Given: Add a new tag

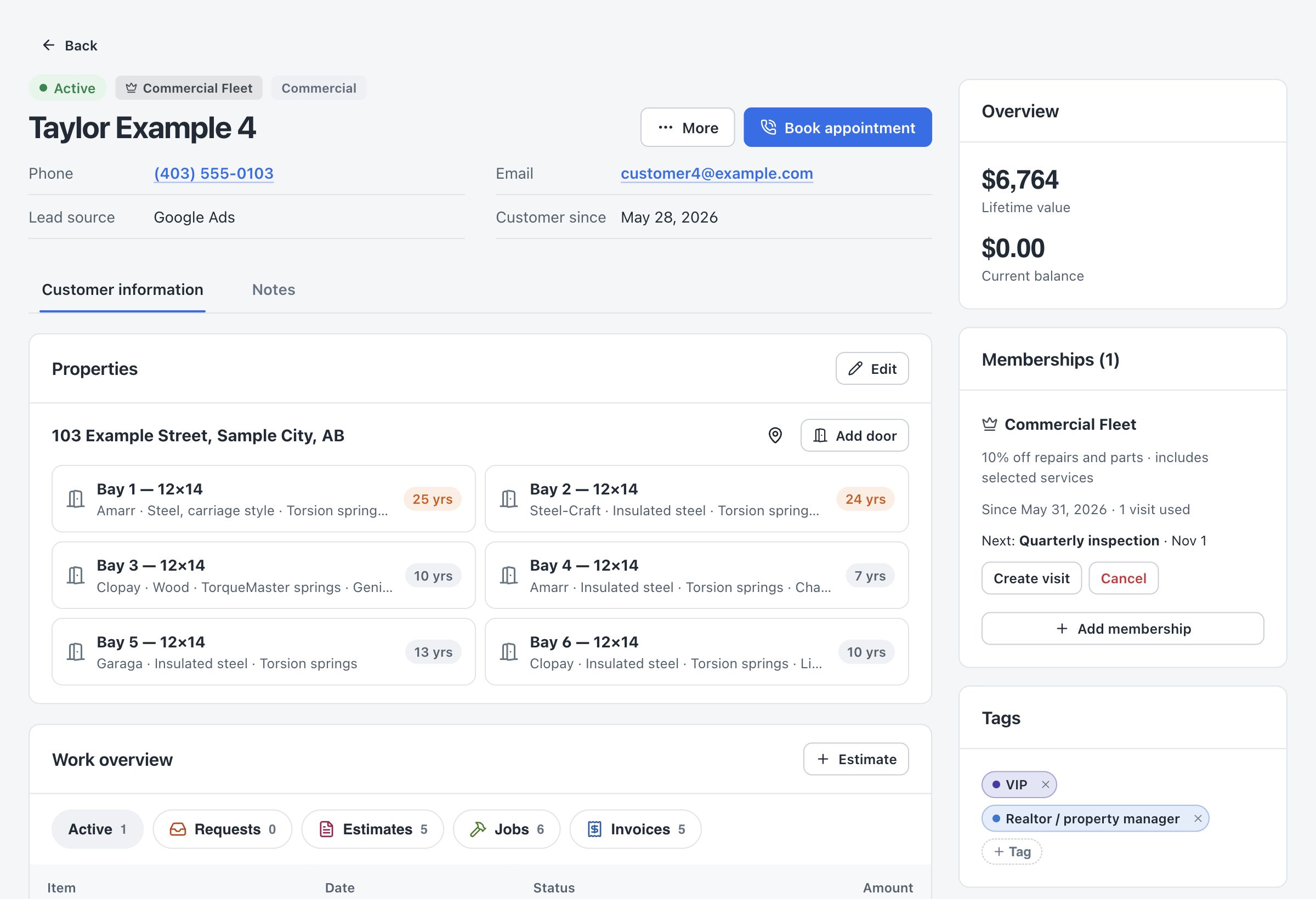Looking at the screenshot, I should coord(1011,851).
